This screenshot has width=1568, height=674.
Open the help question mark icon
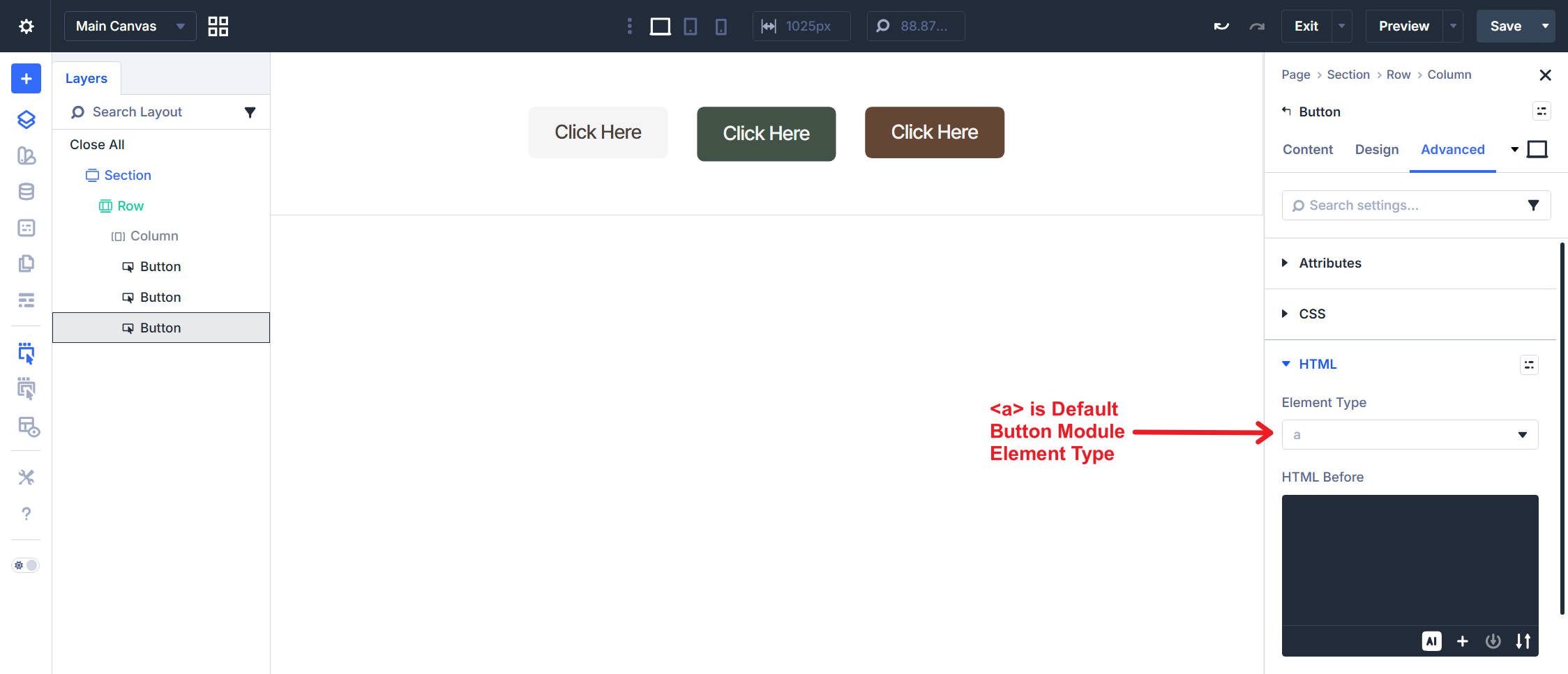coord(26,514)
